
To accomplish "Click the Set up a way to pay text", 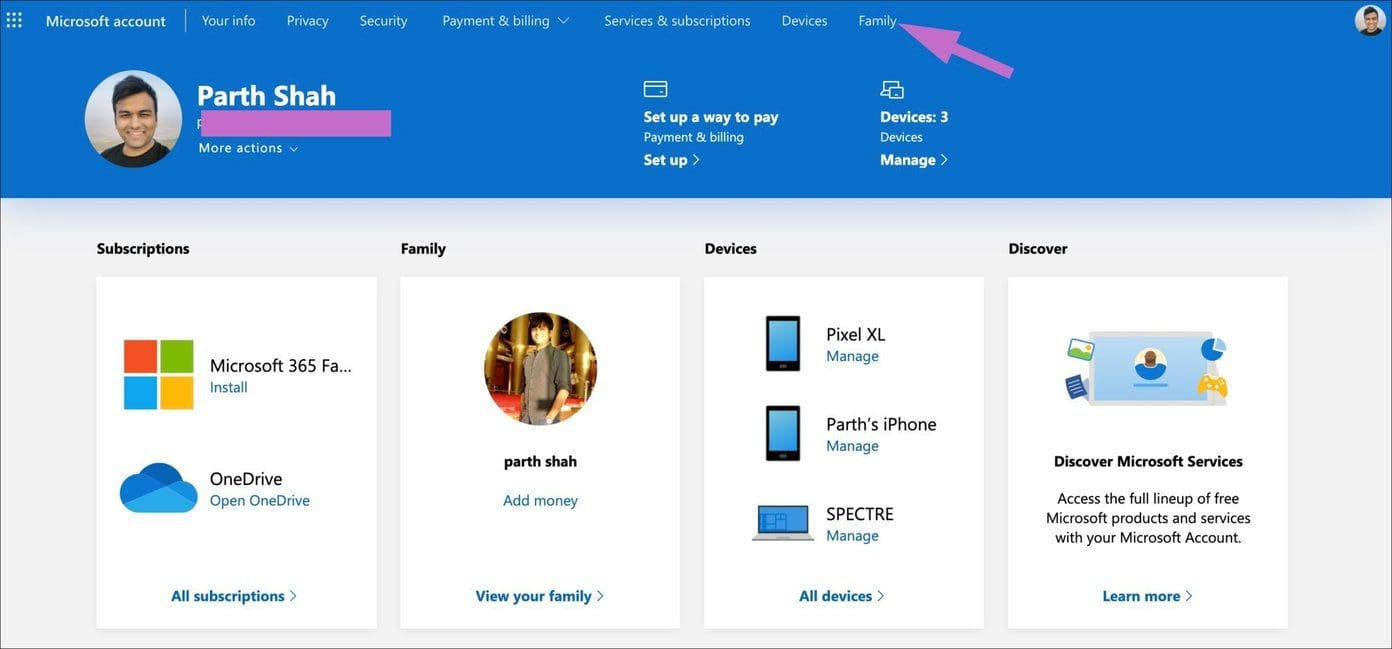I will (x=711, y=117).
